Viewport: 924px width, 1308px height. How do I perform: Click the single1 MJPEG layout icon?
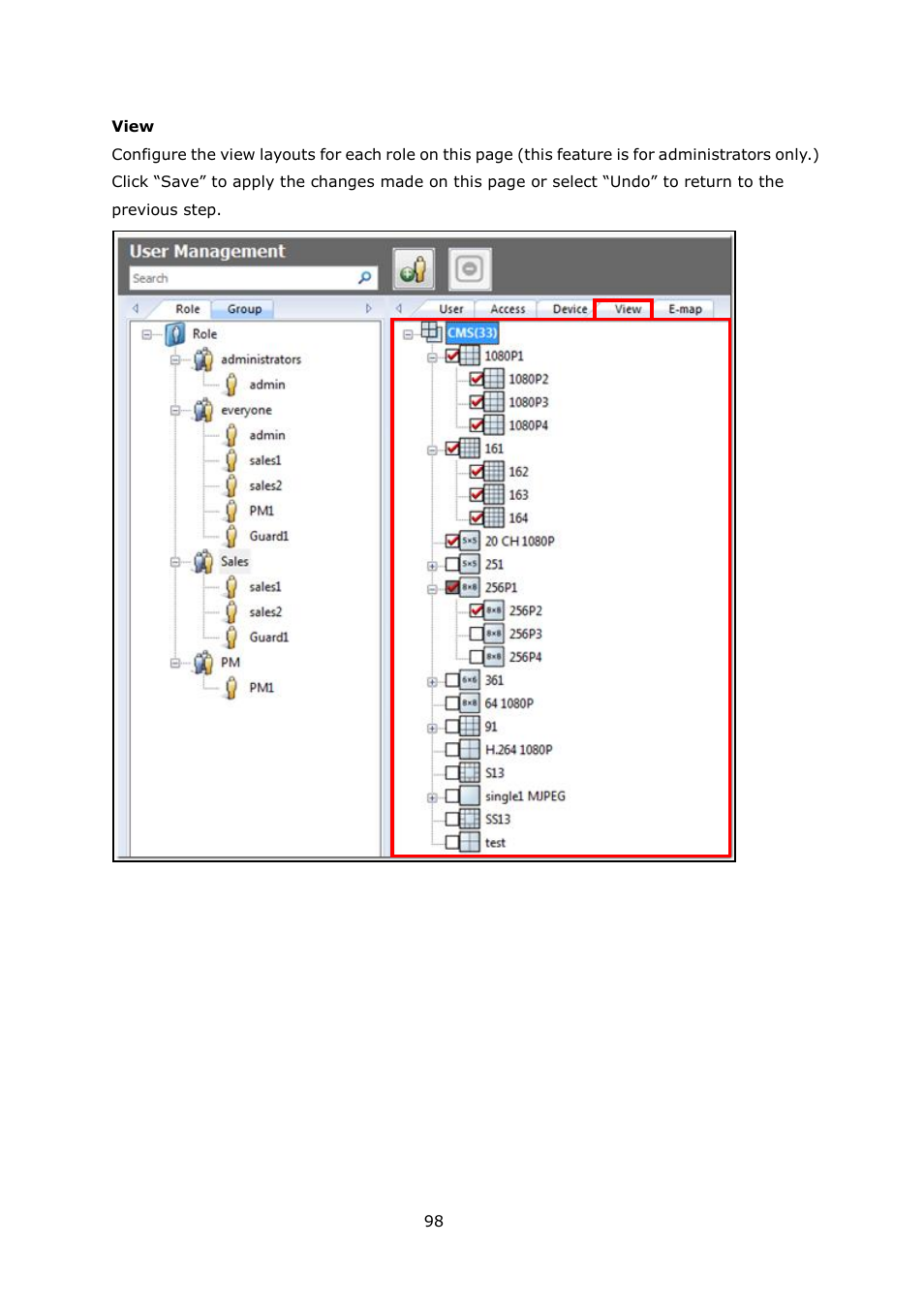pyautogui.click(x=470, y=795)
